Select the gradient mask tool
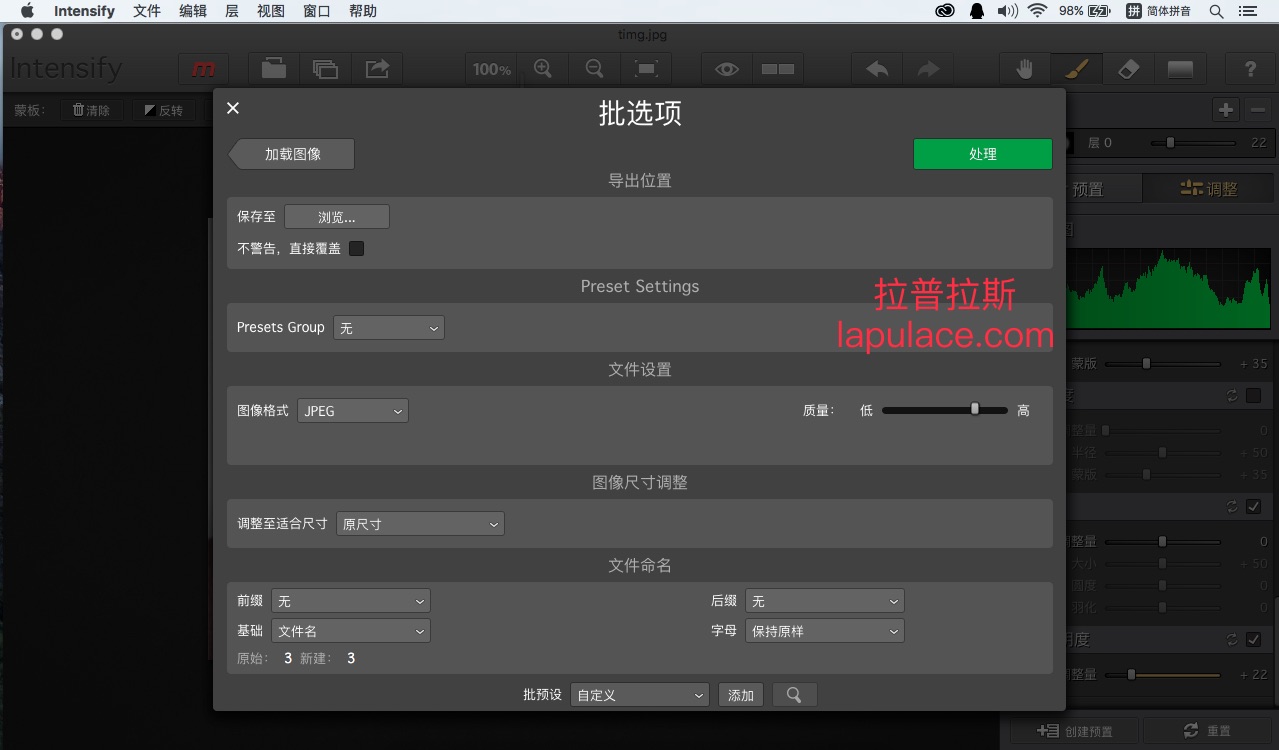This screenshot has height=750, width=1279. (1180, 69)
